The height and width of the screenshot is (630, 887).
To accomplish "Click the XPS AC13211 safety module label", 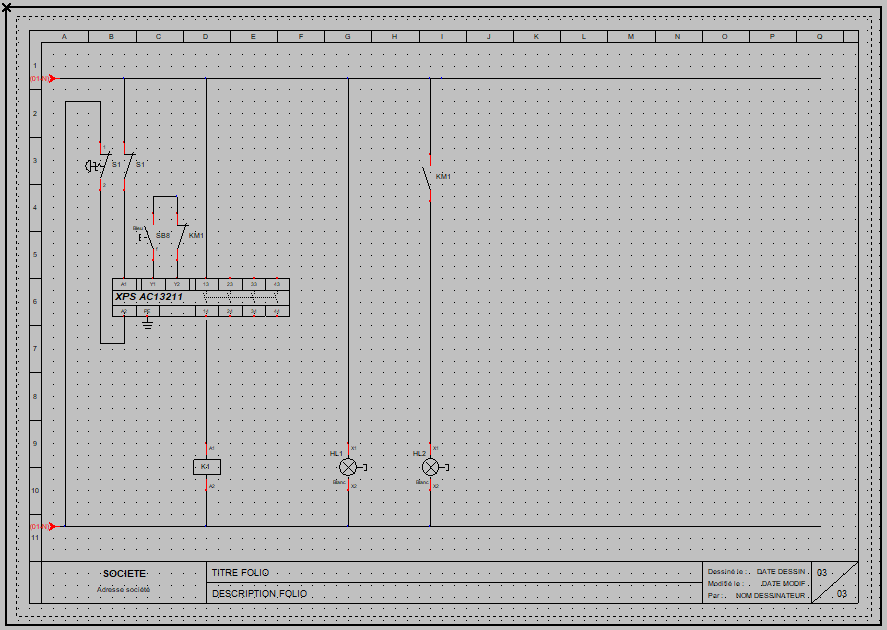I will (x=149, y=297).
